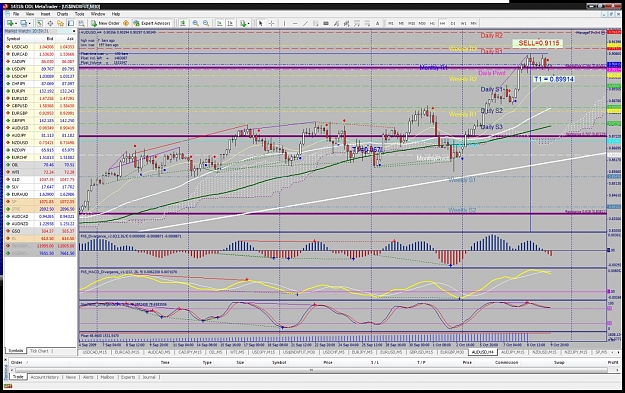Click the New Order button
625x393 pixels.
coord(105,23)
